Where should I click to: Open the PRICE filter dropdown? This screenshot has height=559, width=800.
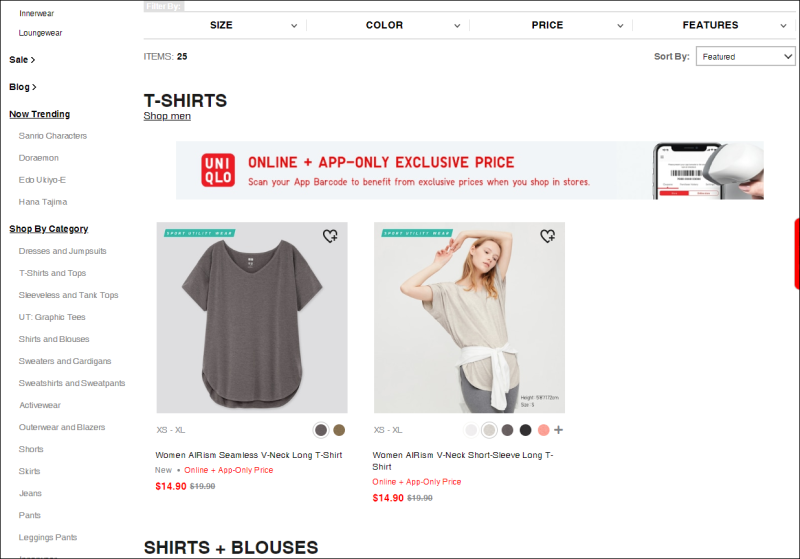tap(551, 25)
